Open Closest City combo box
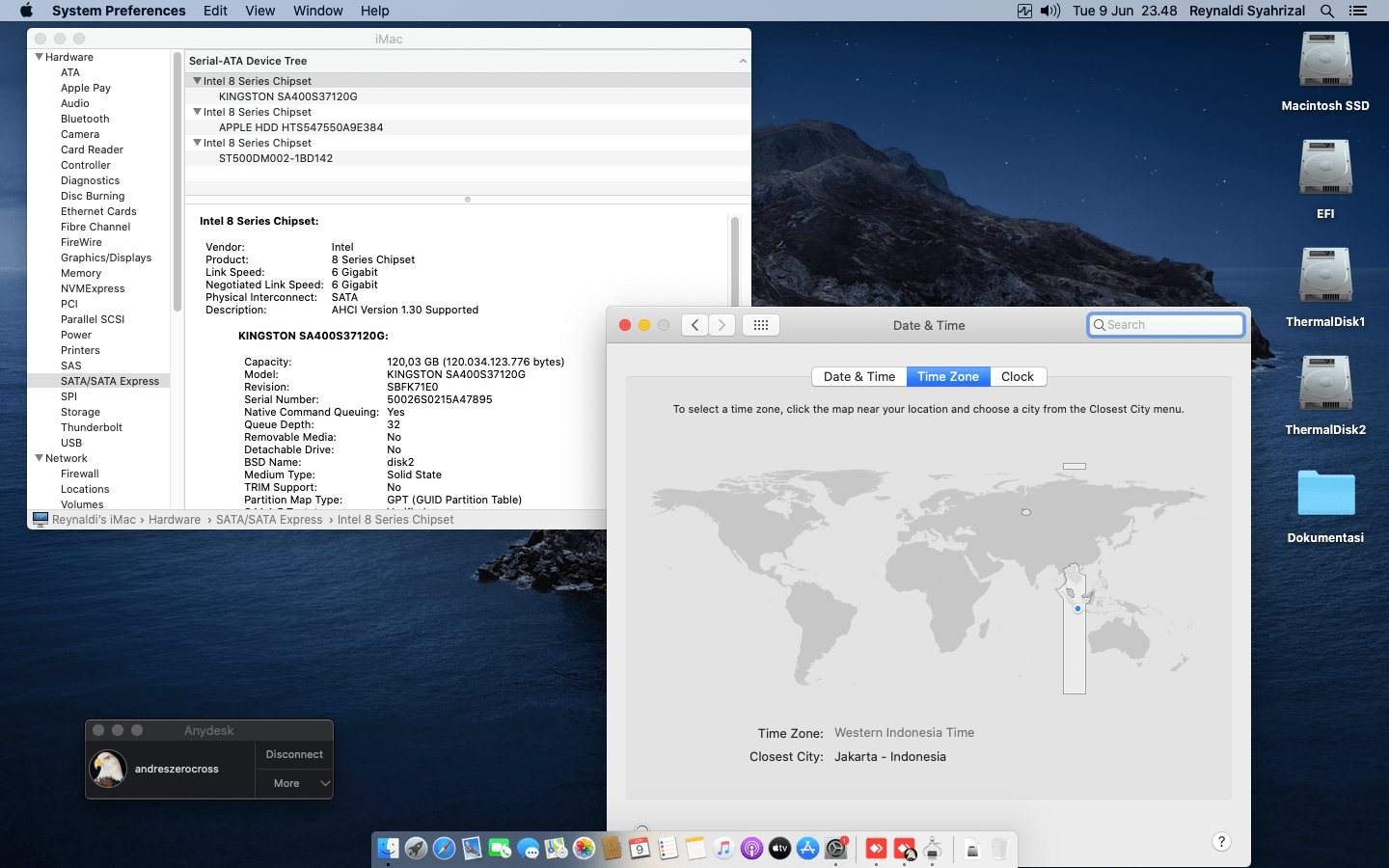The width and height of the screenshot is (1389, 868). tap(890, 757)
